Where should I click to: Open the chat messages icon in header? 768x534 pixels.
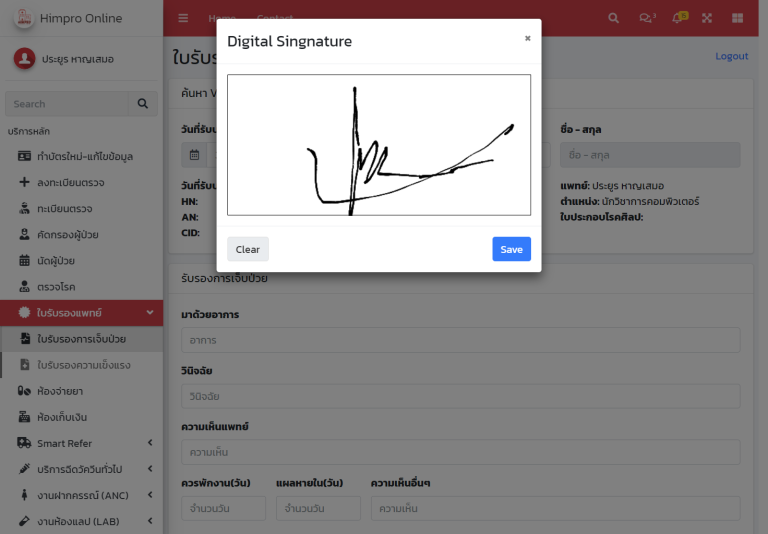[646, 18]
